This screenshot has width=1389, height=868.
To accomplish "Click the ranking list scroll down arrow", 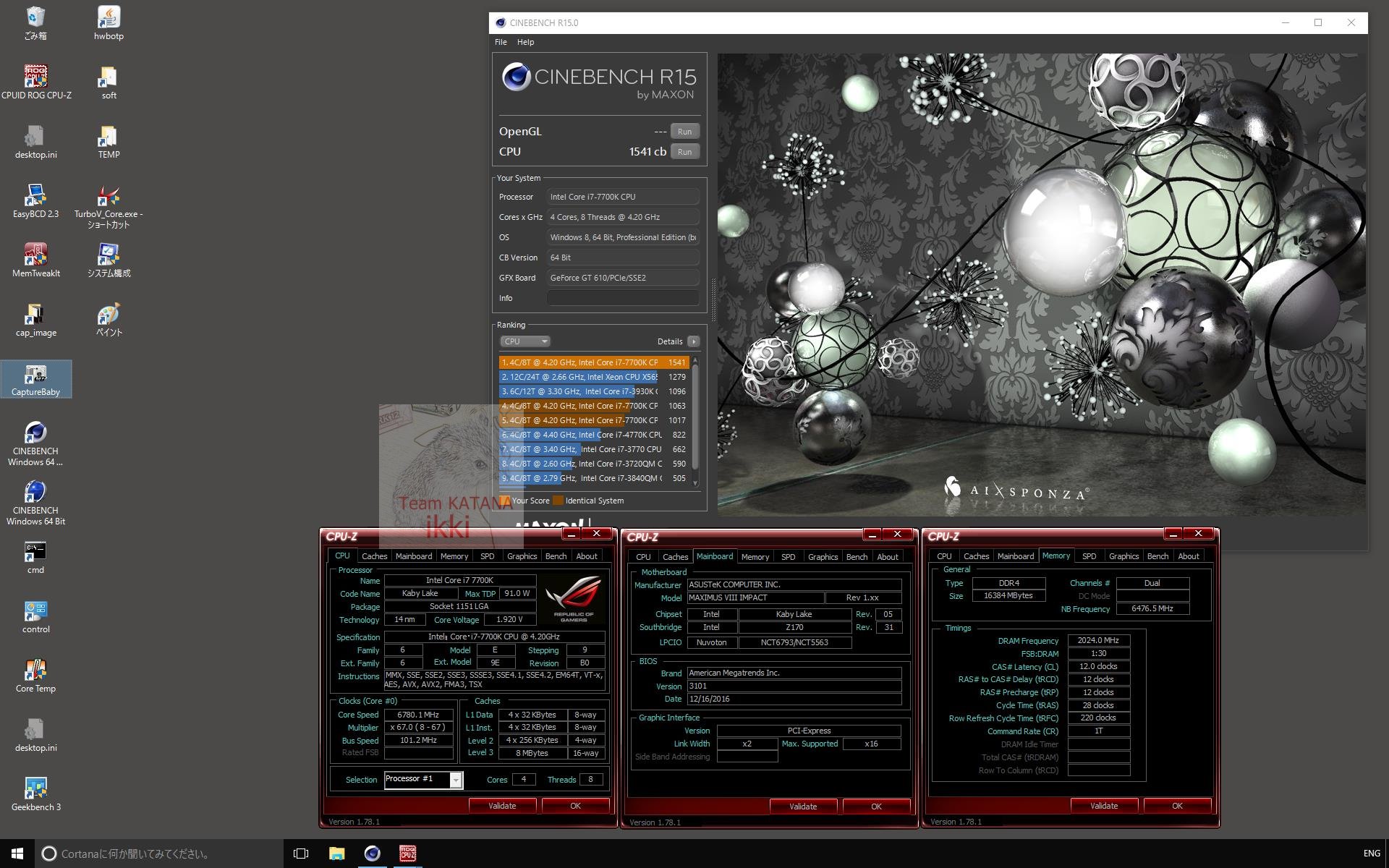I will (695, 483).
